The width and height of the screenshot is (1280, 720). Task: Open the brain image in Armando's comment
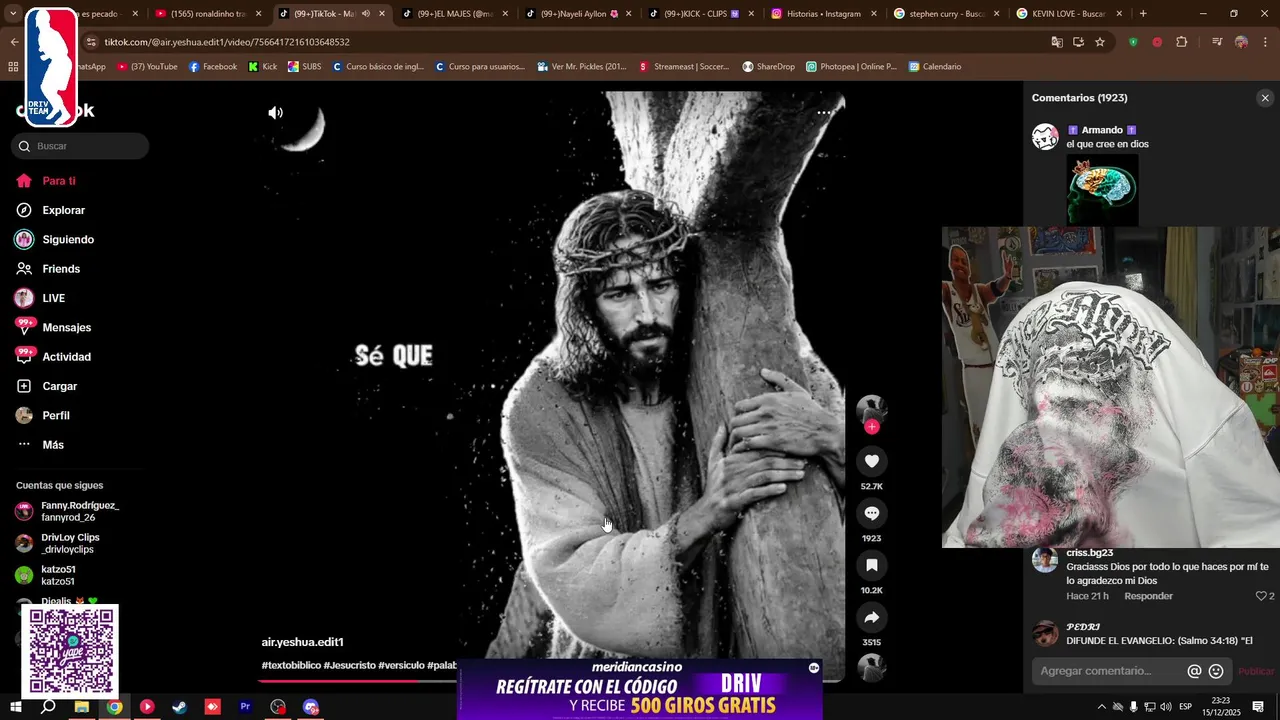coord(1102,190)
